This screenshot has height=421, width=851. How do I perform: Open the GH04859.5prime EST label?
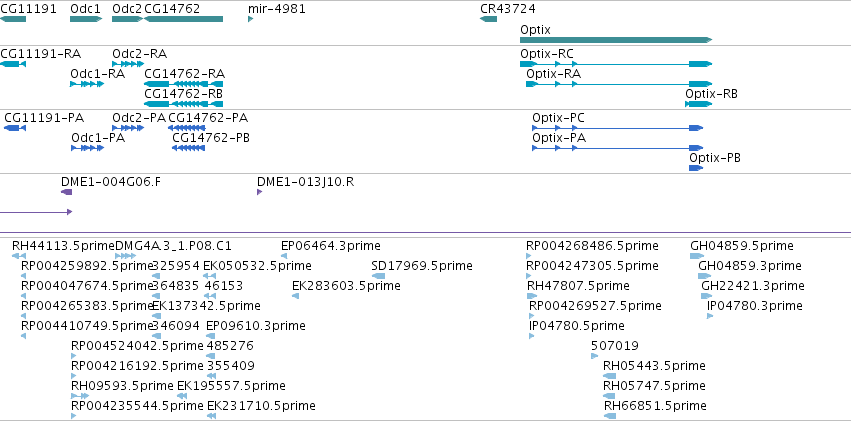point(742,246)
